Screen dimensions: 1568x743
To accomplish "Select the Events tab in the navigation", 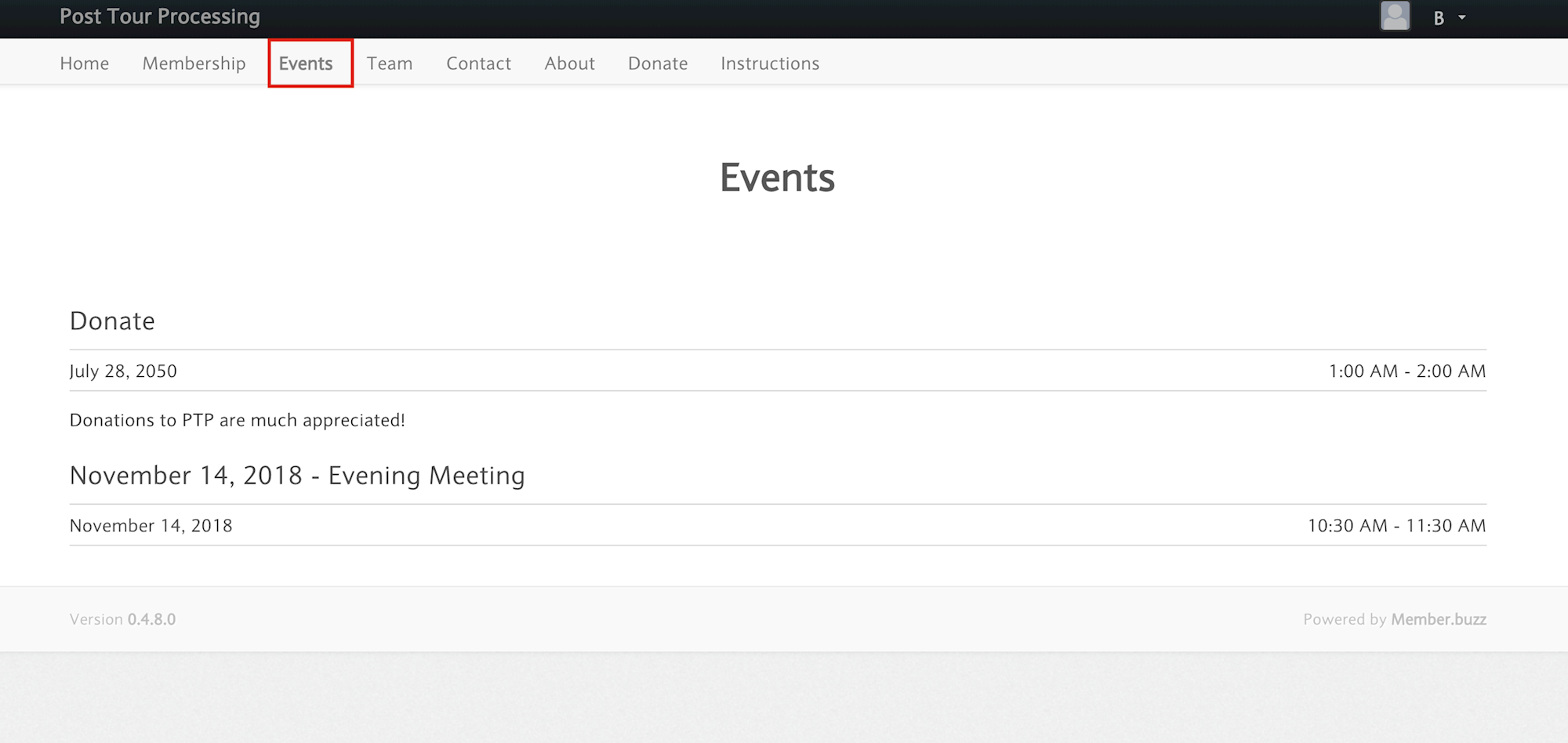I will tap(306, 63).
